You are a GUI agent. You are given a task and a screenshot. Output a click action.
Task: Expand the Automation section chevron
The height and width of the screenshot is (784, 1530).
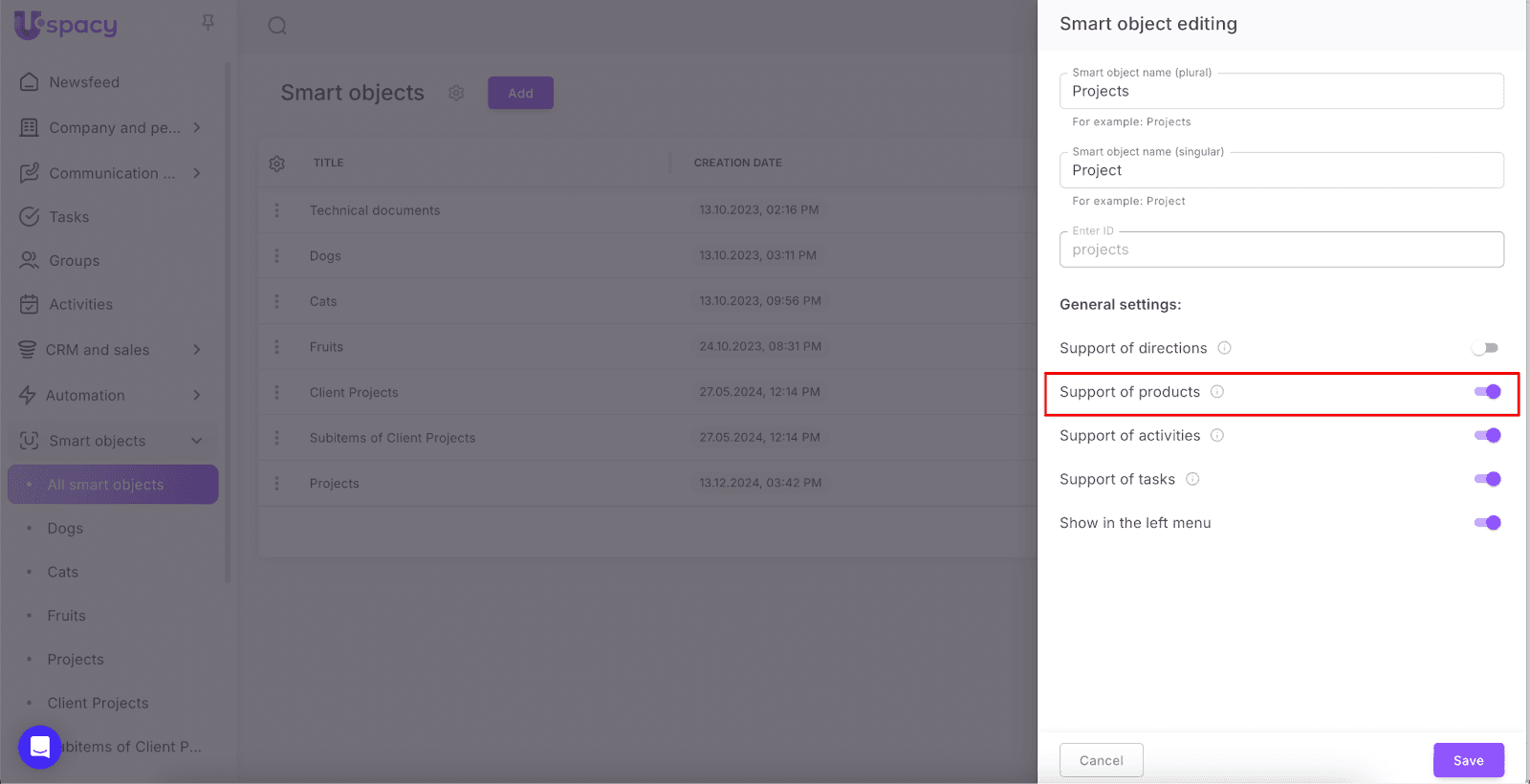coord(197,396)
